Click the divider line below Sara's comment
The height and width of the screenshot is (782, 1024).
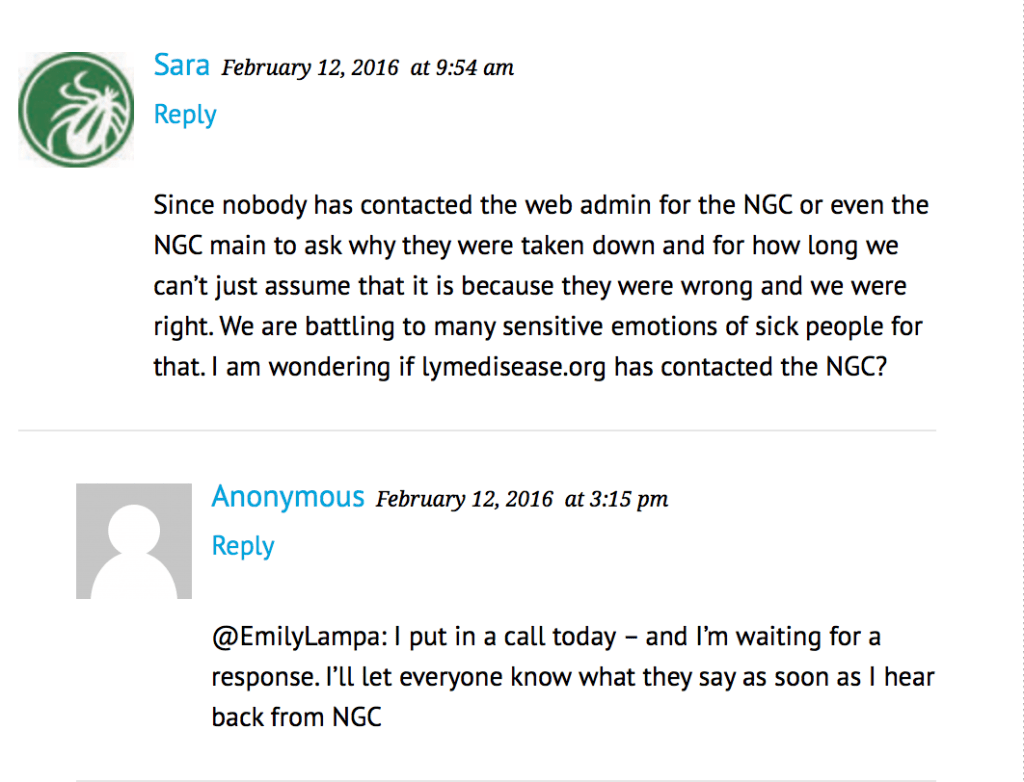tap(477, 431)
